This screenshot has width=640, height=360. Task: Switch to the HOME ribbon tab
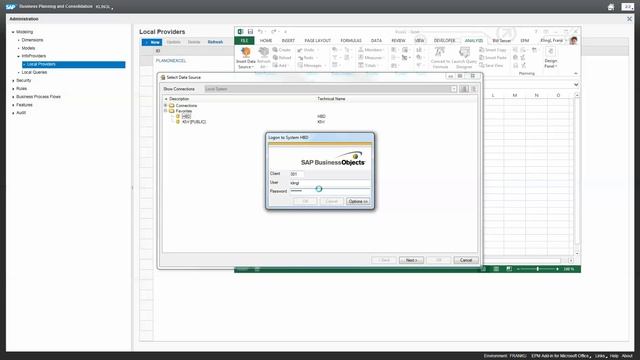(266, 41)
